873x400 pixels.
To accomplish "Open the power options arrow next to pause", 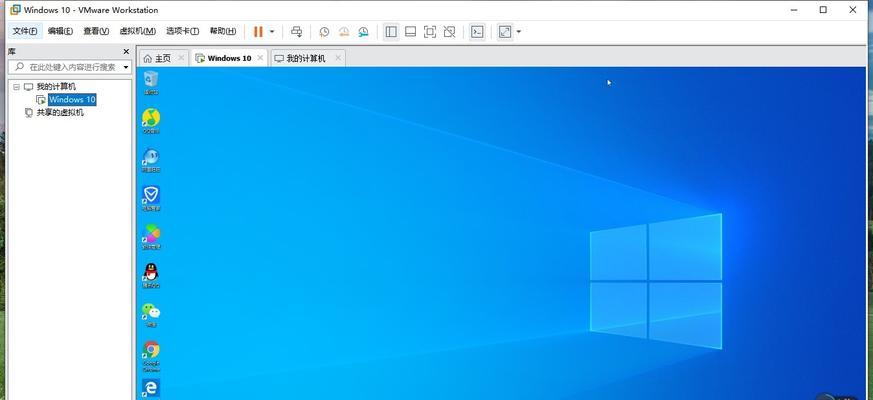I will 272,32.
